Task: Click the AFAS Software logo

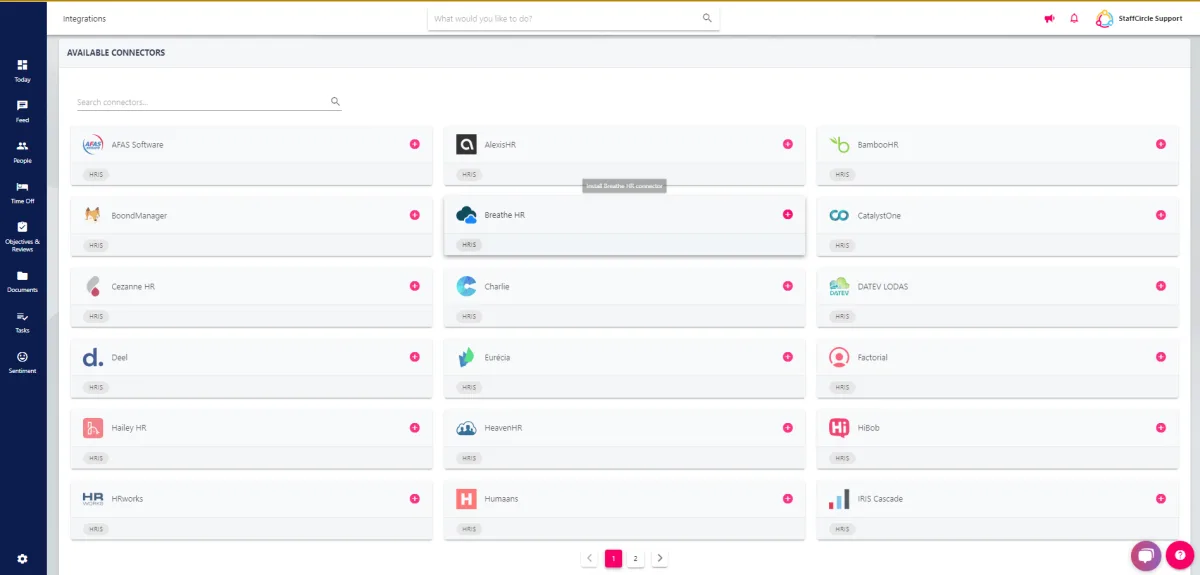Action: [93, 145]
